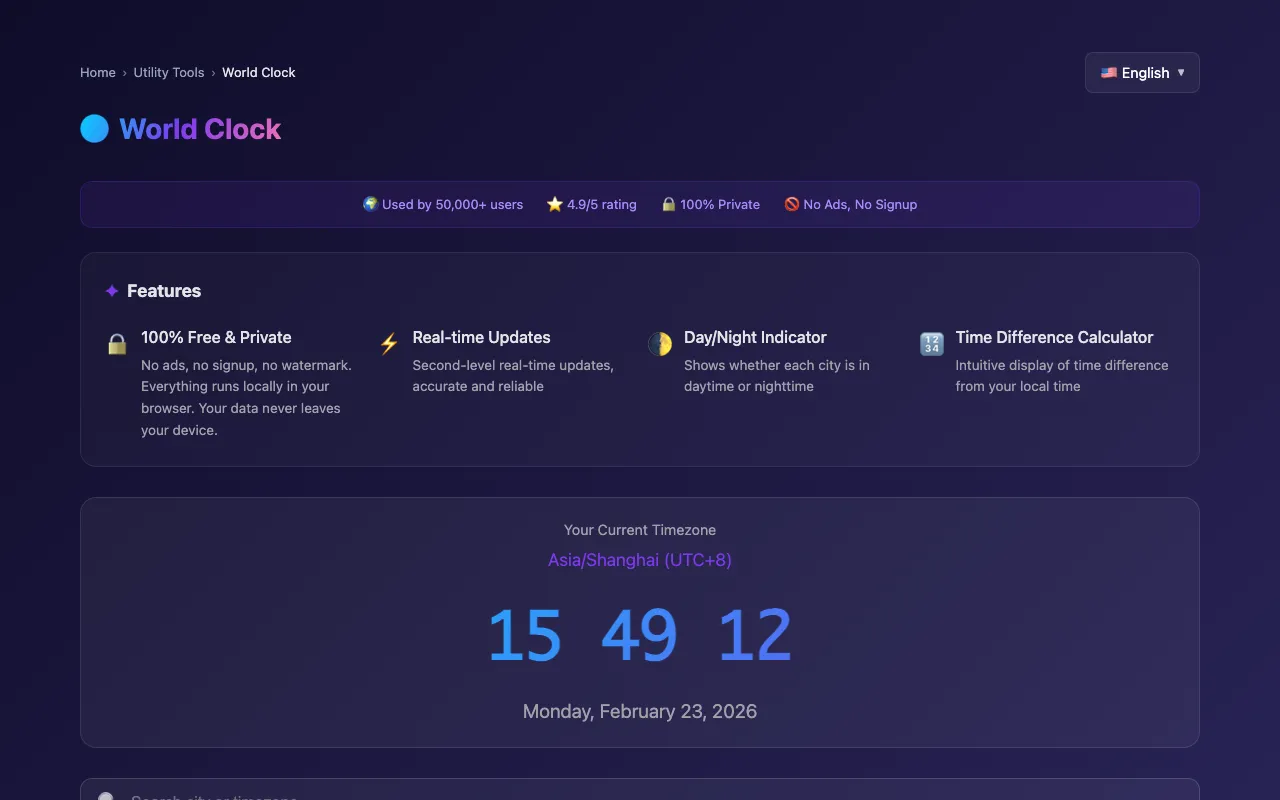
Task: Click the Day/Night Indicator feature title
Action: point(755,337)
